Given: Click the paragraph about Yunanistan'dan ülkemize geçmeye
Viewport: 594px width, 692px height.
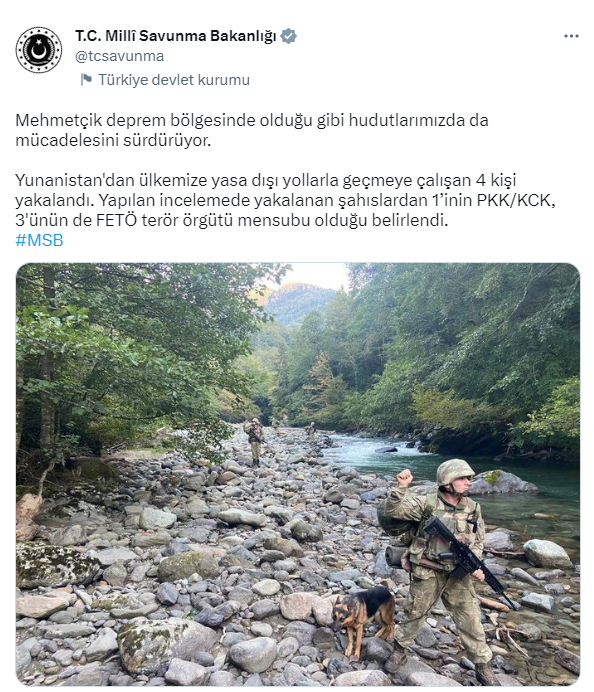Looking at the screenshot, I should click(x=285, y=200).
